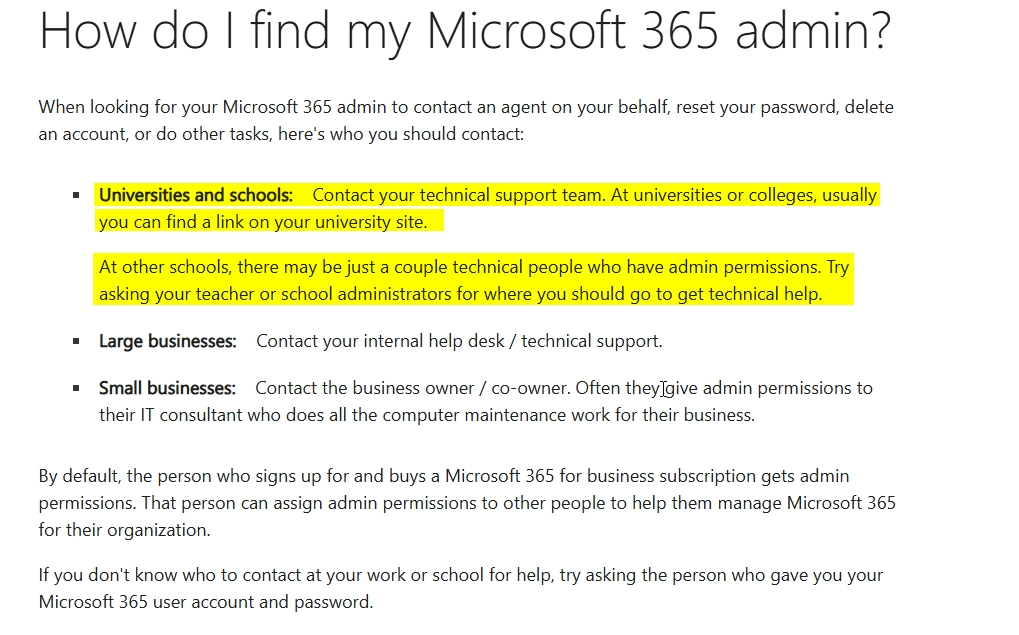Click the paragraph line starting "By default, the person"
Screen dimensions: 1019x635
444,476
